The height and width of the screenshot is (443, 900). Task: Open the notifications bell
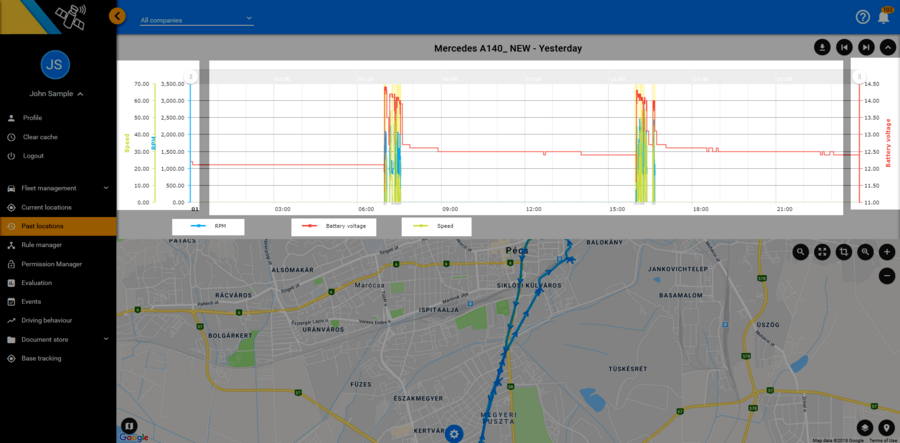point(884,17)
